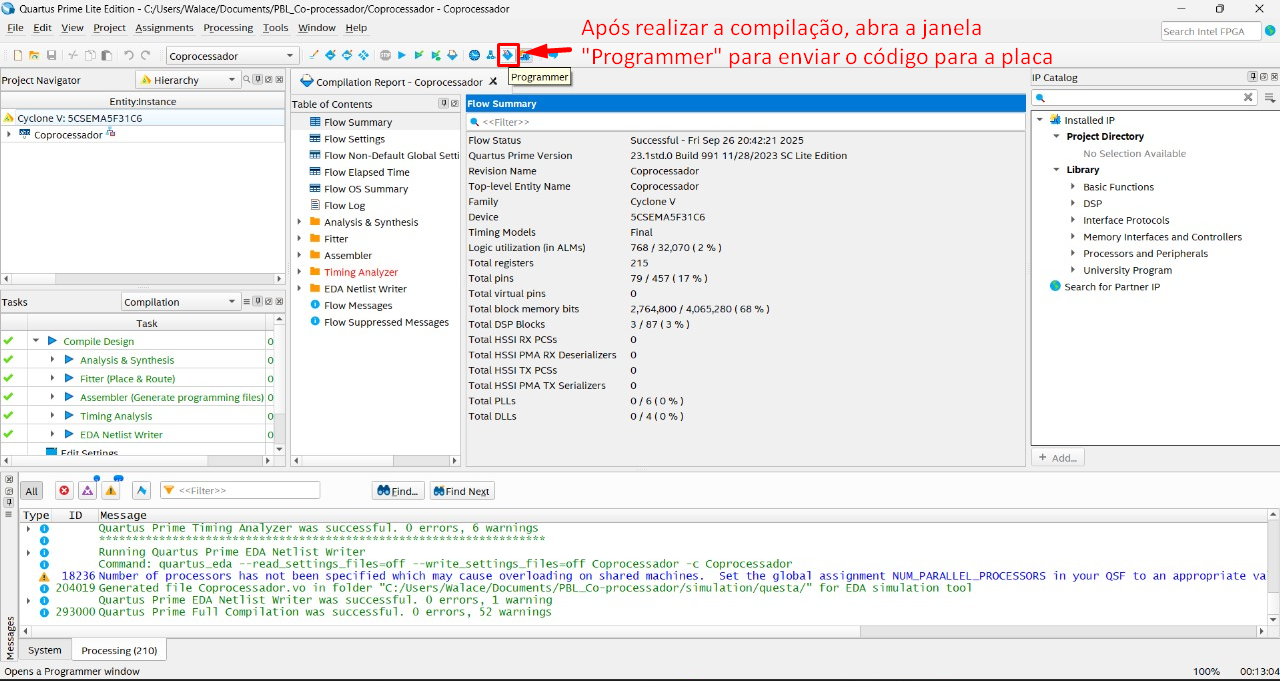The height and width of the screenshot is (681, 1280).
Task: Click the Find Next button
Action: click(x=462, y=491)
